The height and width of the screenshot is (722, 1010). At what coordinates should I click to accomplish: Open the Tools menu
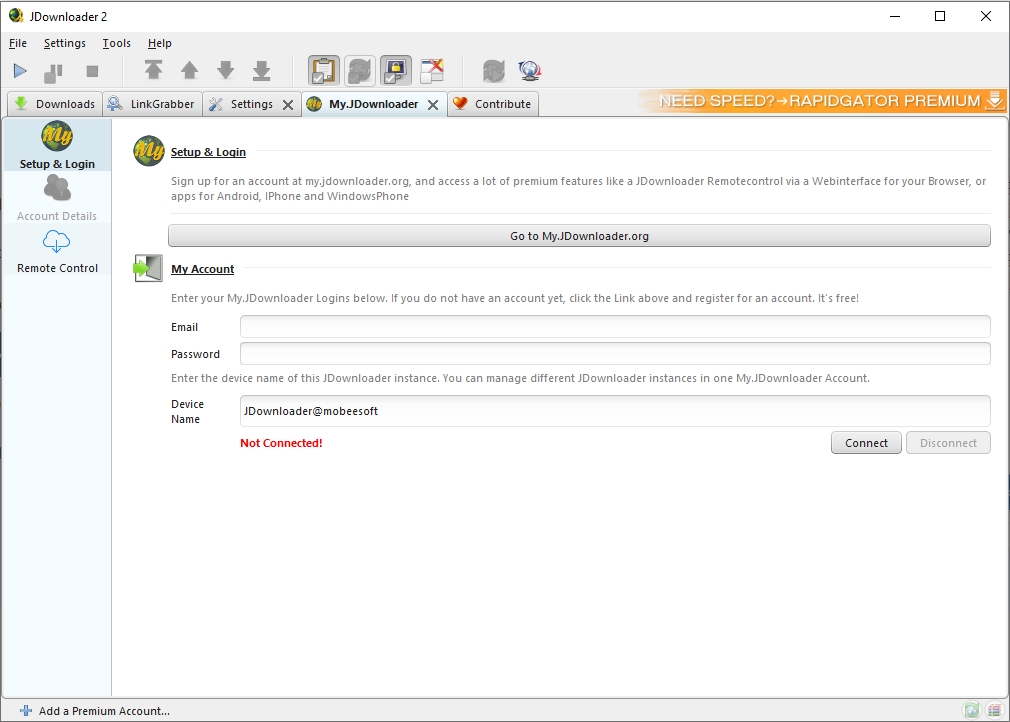(x=117, y=43)
